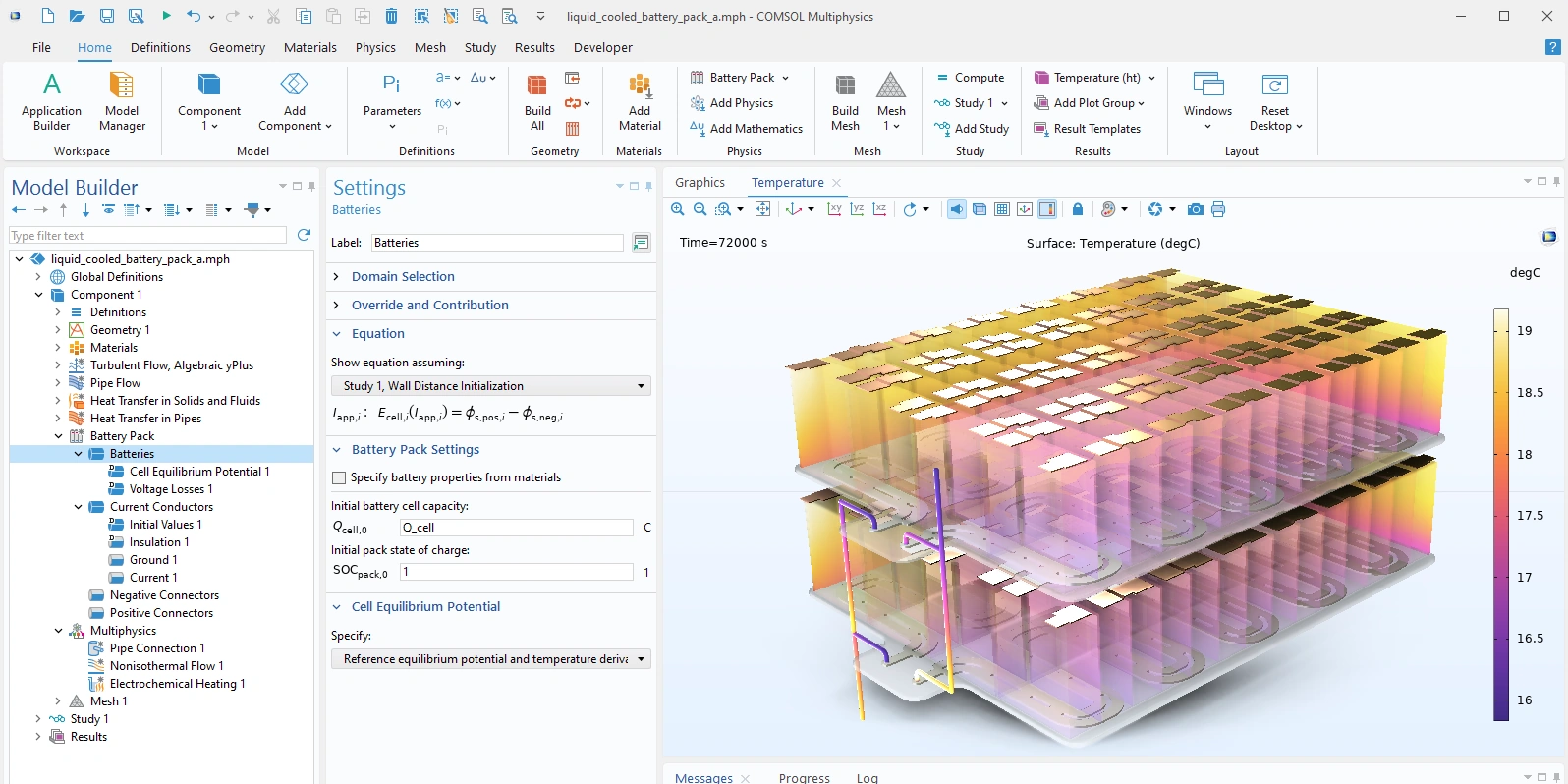Click the Add Material icon
The width and height of the screenshot is (1568, 784).
click(x=640, y=101)
